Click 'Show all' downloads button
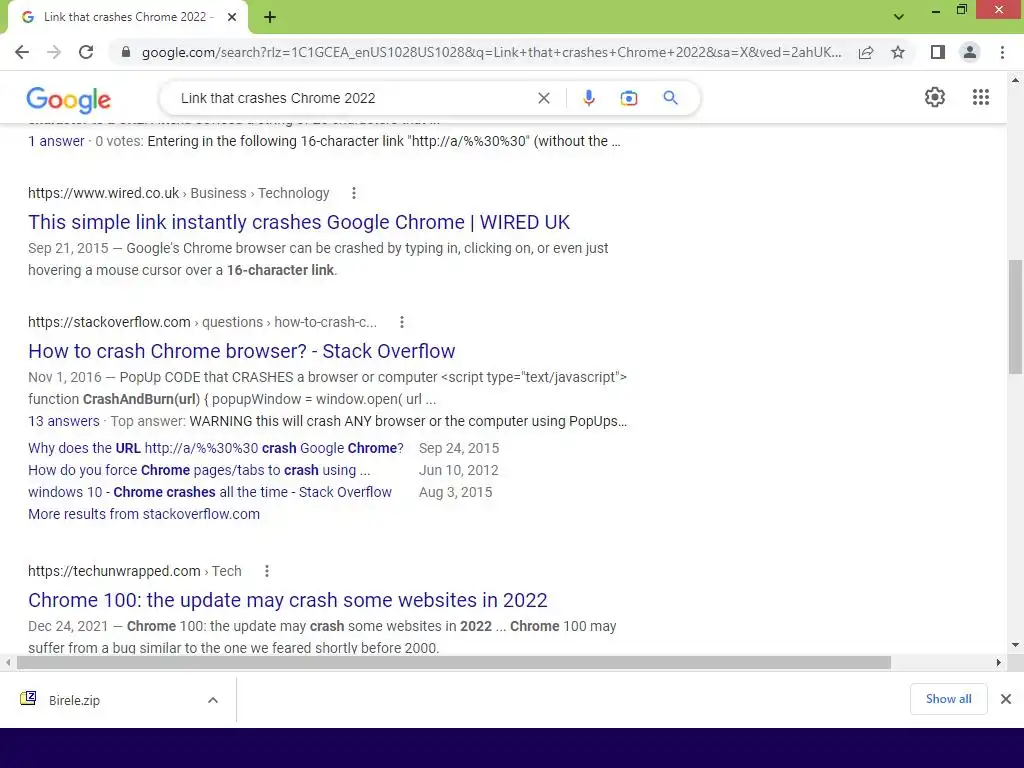The width and height of the screenshot is (1024, 768). [948, 699]
